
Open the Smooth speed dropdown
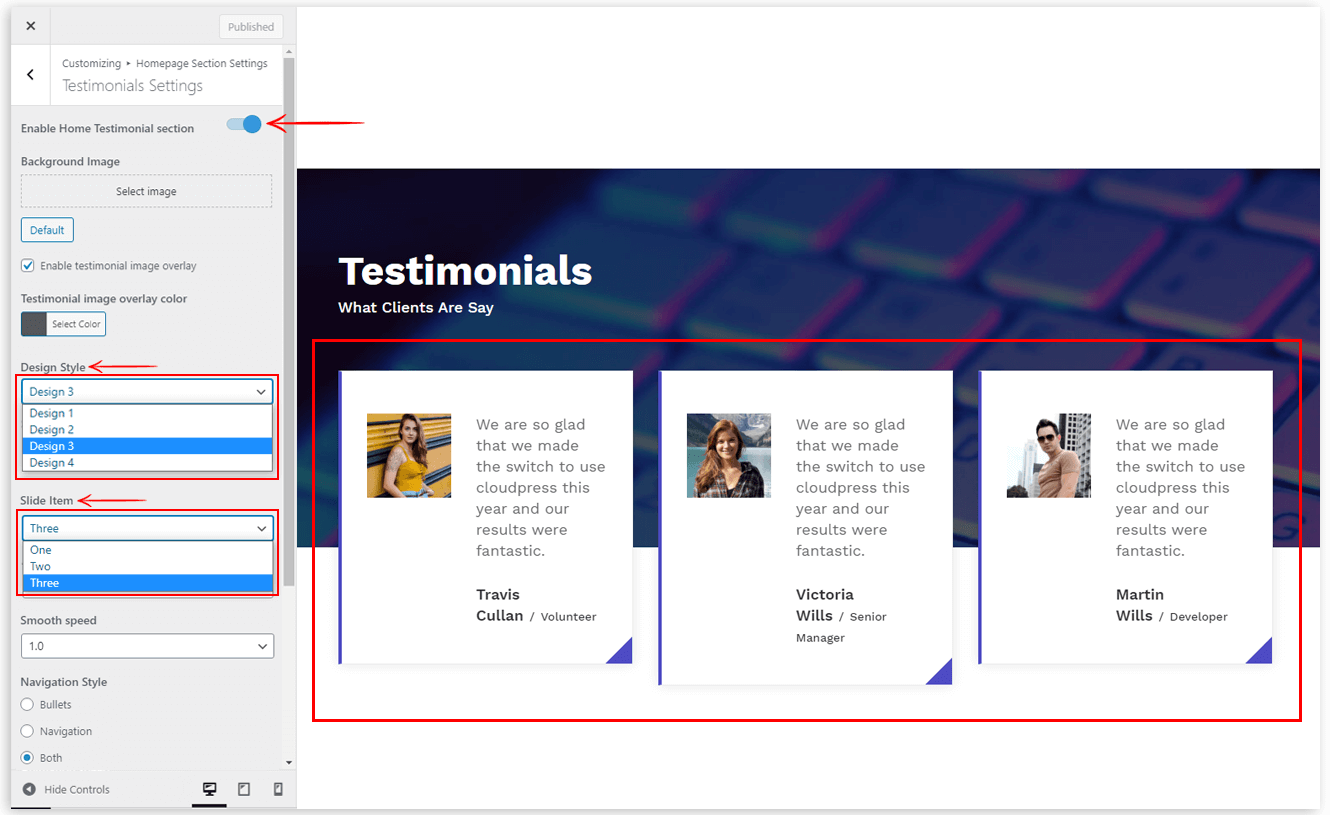click(147, 646)
